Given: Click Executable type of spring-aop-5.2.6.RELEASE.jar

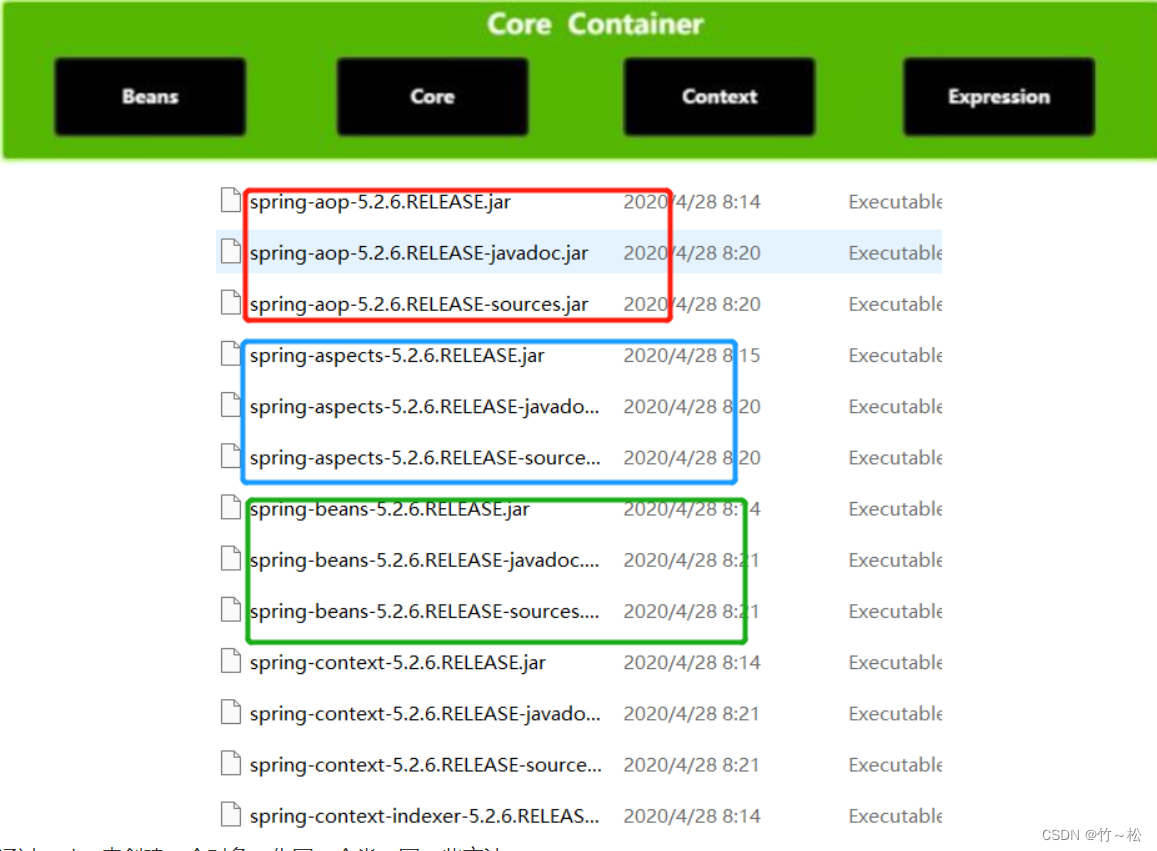Looking at the screenshot, I should [x=895, y=202].
